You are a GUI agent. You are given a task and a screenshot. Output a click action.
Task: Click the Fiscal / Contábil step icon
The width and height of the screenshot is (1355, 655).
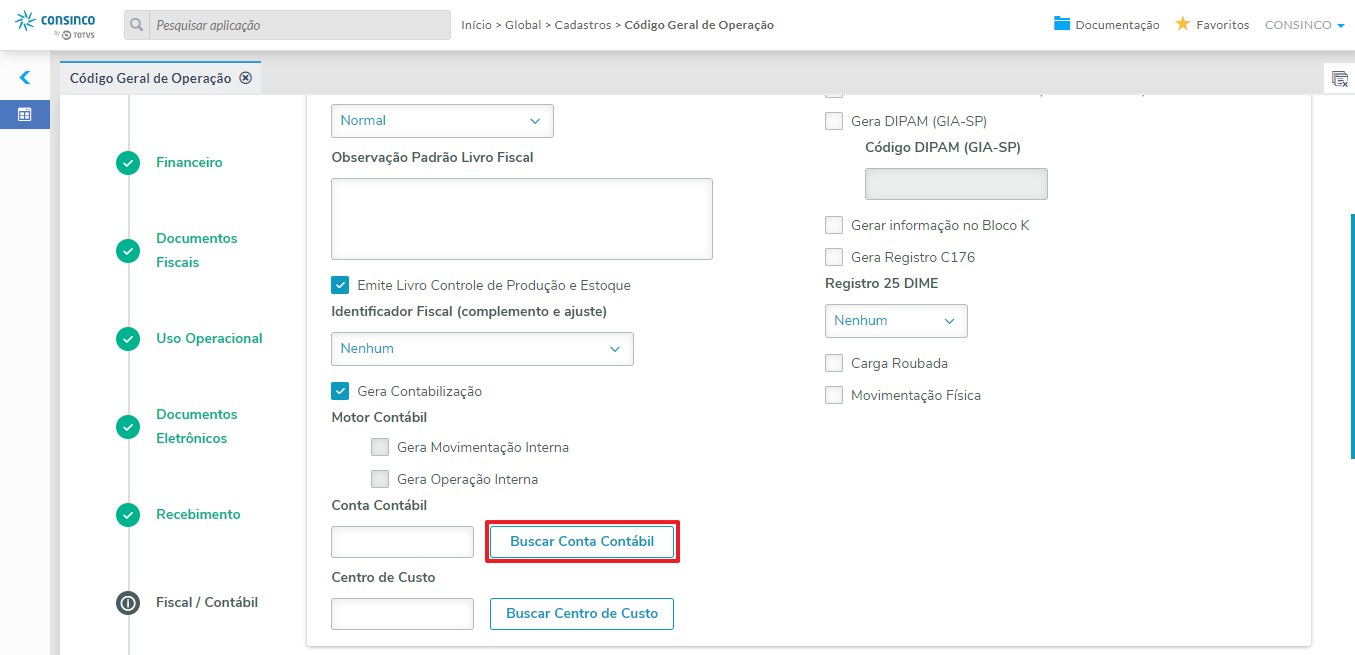128,603
